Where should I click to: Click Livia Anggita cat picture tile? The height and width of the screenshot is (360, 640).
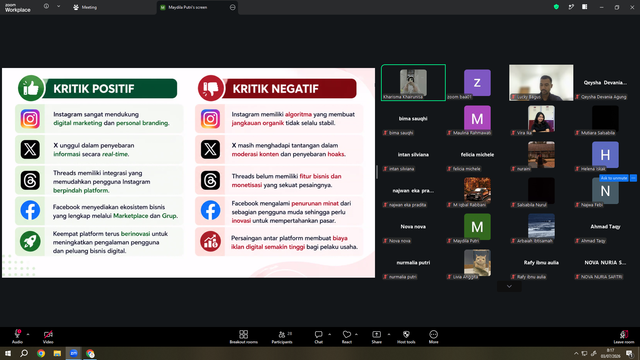[477, 262]
